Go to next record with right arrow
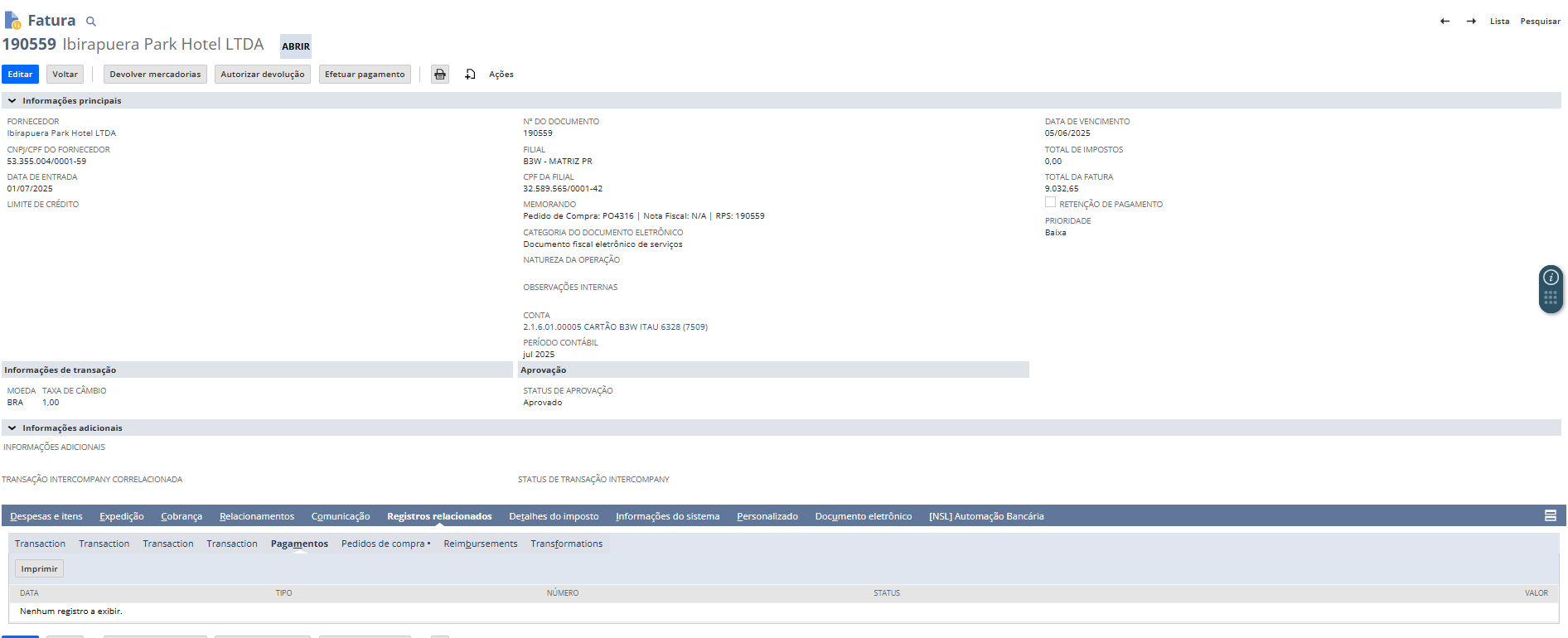Screen dimensions: 1568x638 pos(1471,22)
